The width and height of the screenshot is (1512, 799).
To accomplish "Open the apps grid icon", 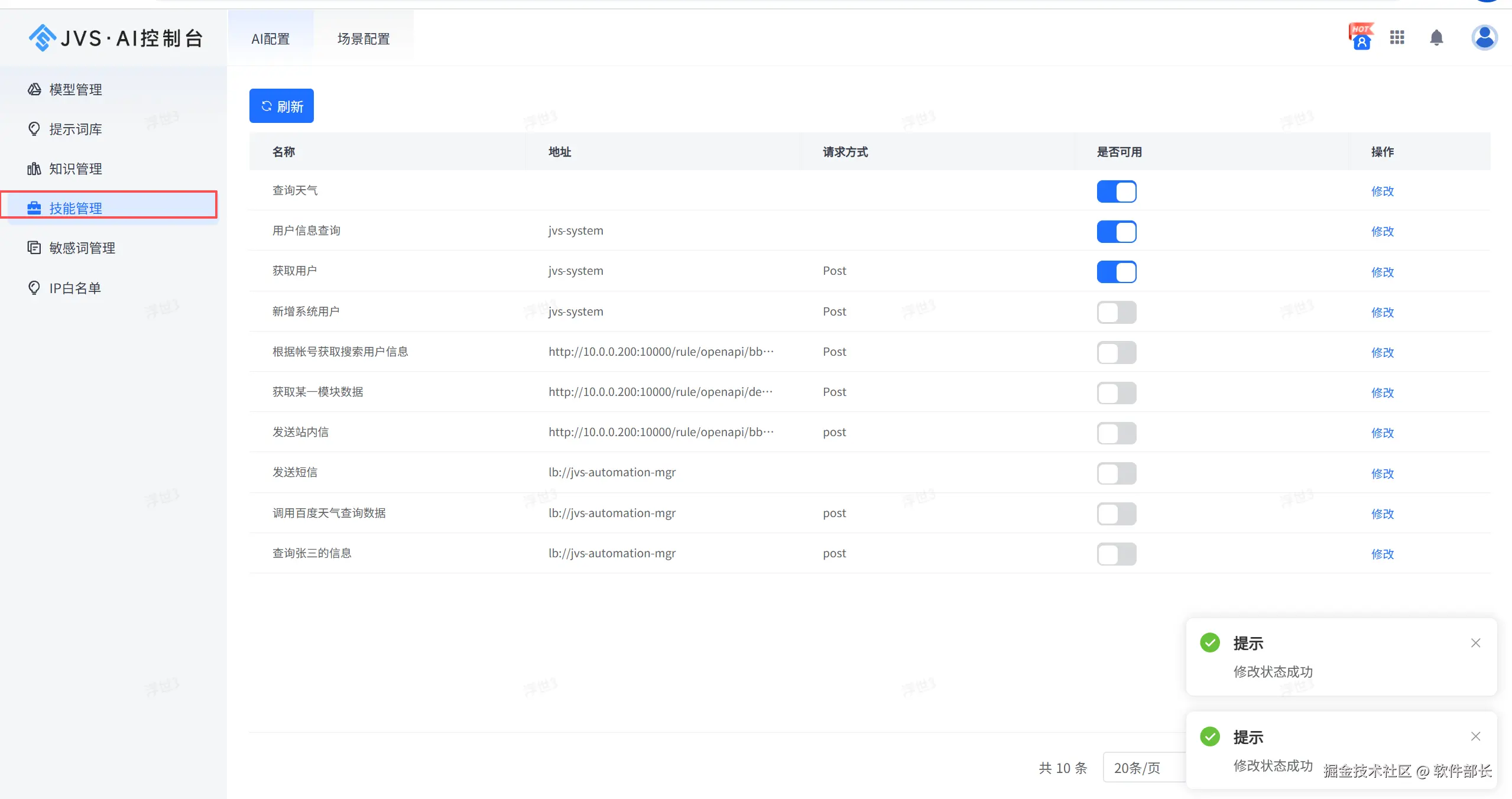I will pos(1397,38).
